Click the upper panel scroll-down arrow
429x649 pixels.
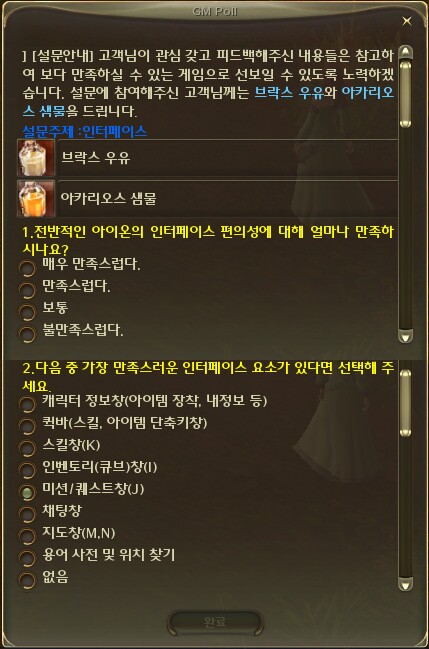pos(405,336)
